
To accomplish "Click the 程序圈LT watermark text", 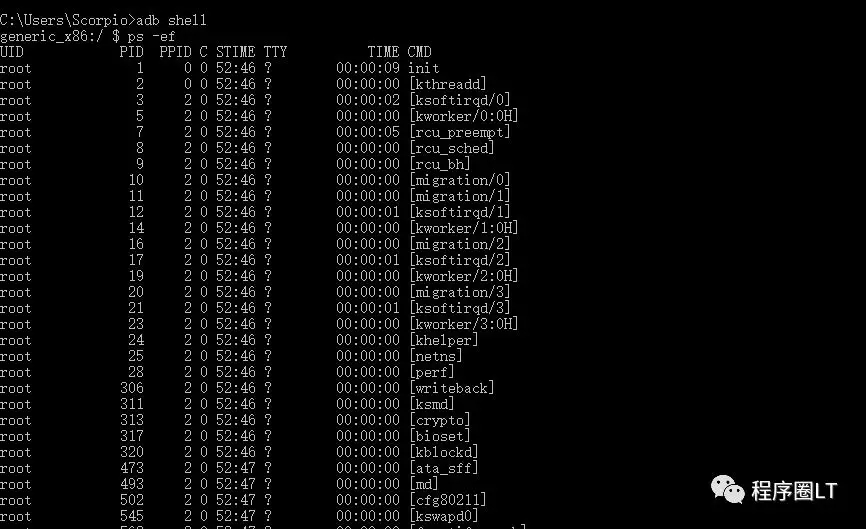I will pos(794,490).
